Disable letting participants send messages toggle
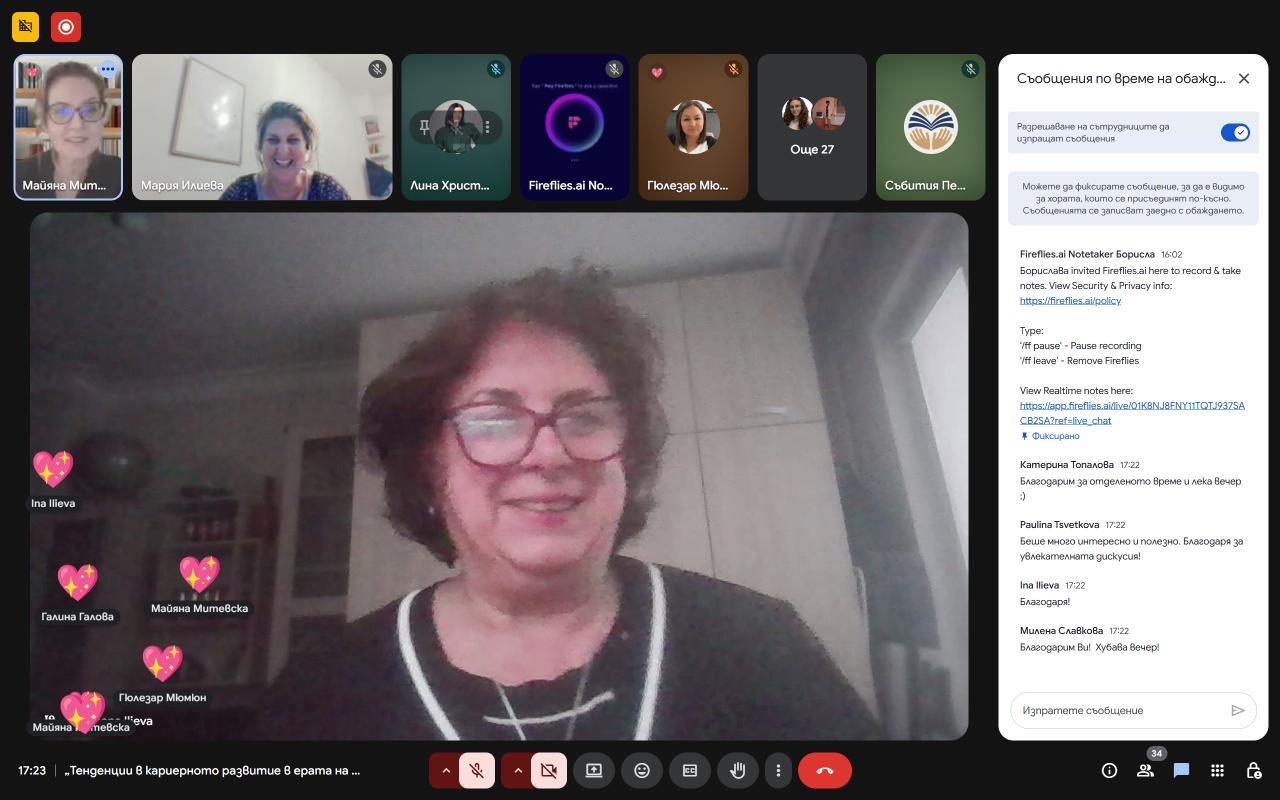The height and width of the screenshot is (800, 1280). click(x=1235, y=133)
